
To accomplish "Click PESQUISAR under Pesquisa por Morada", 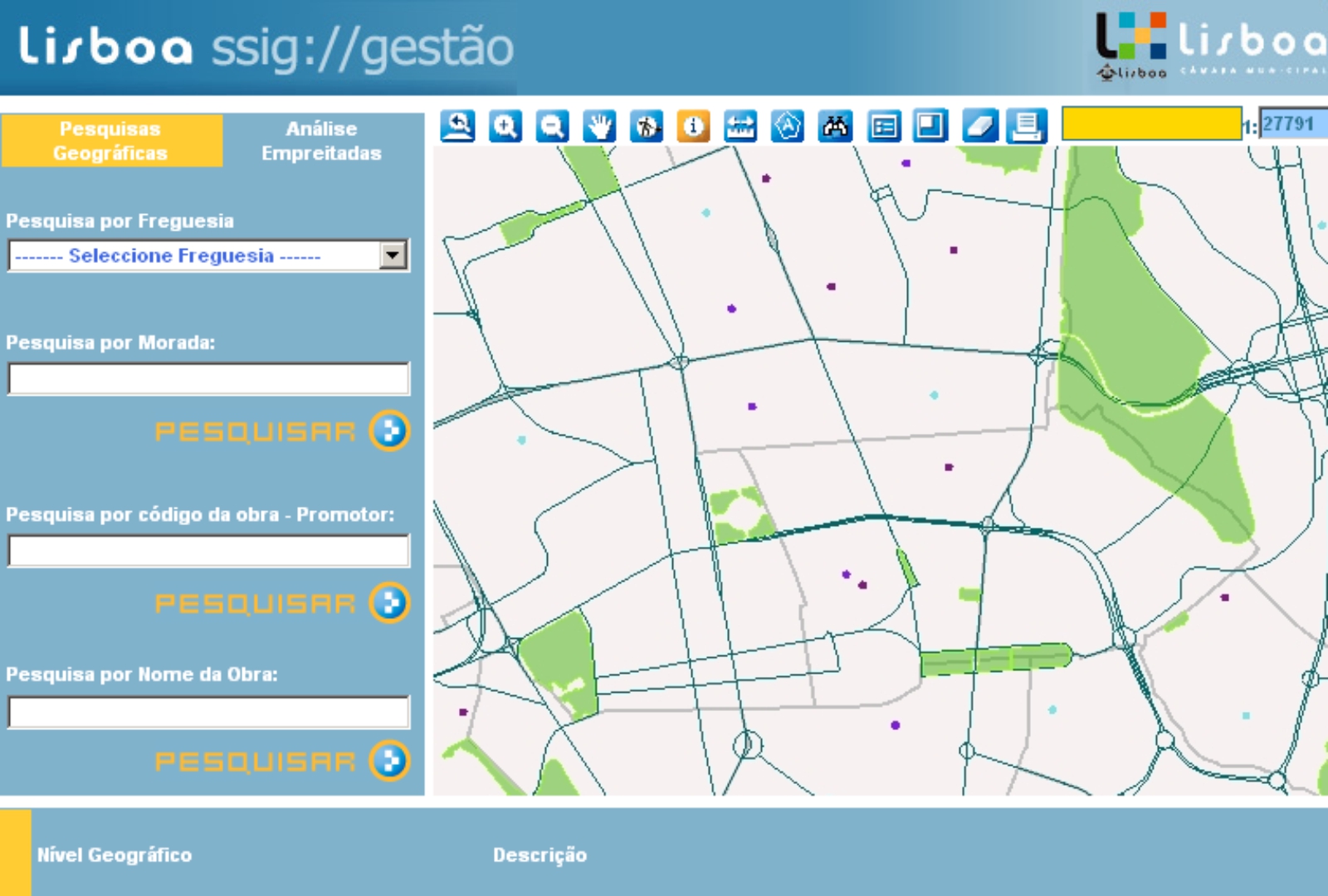I will 282,431.
